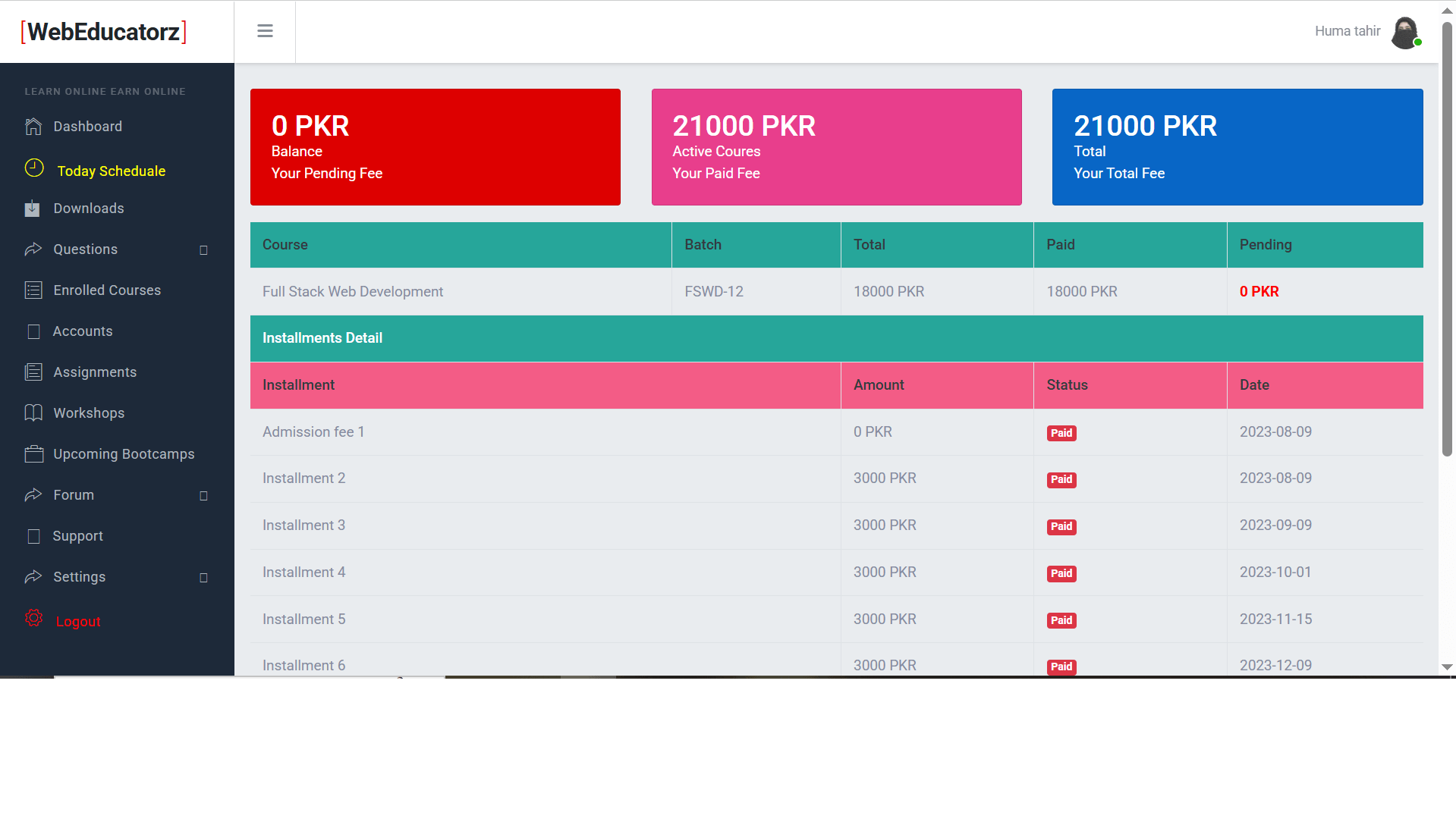Viewport: 1456px width, 825px height.
Task: Click the red Logout gear icon
Action: click(x=33, y=618)
